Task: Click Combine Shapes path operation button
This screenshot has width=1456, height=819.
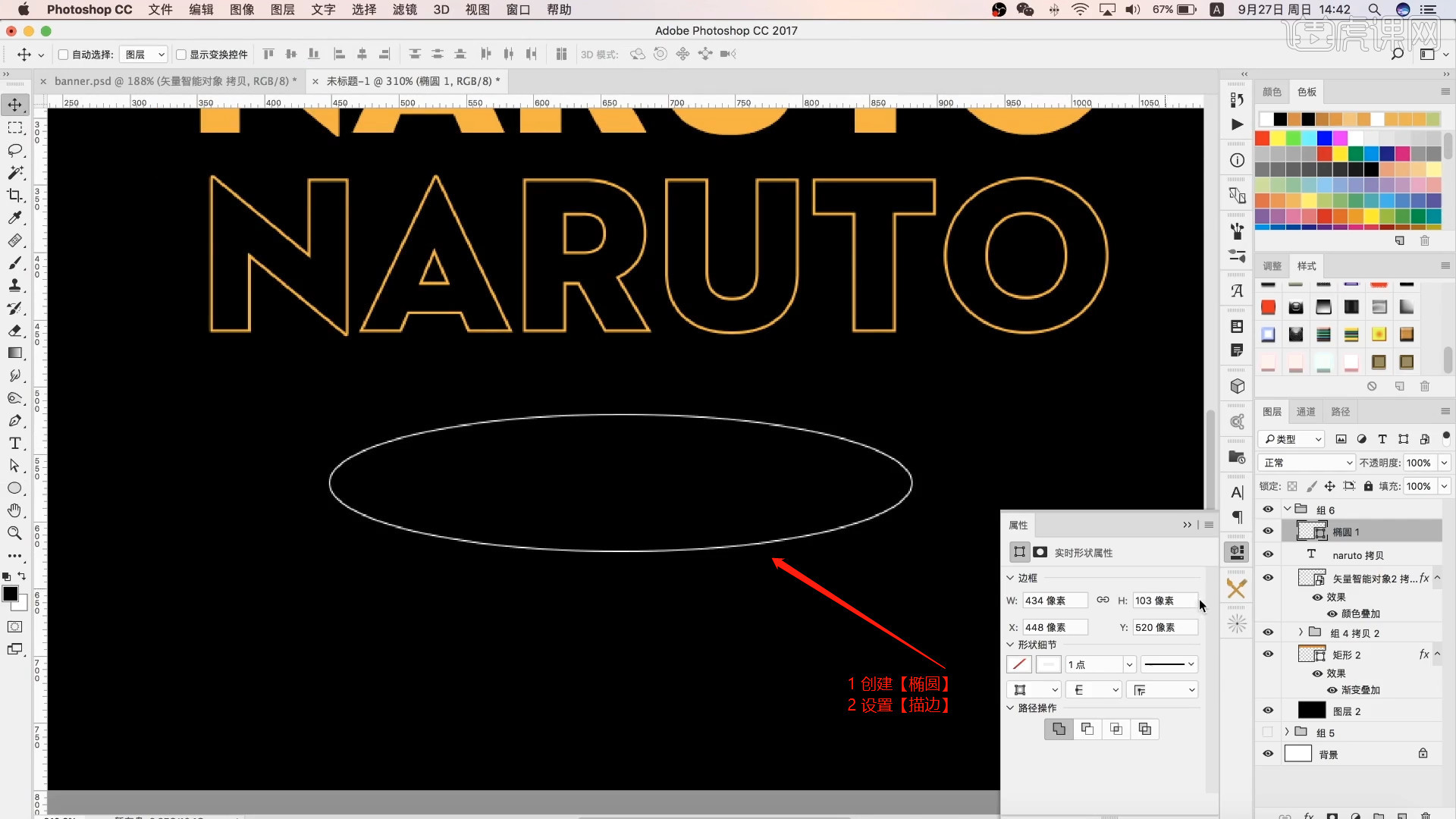Action: point(1059,730)
